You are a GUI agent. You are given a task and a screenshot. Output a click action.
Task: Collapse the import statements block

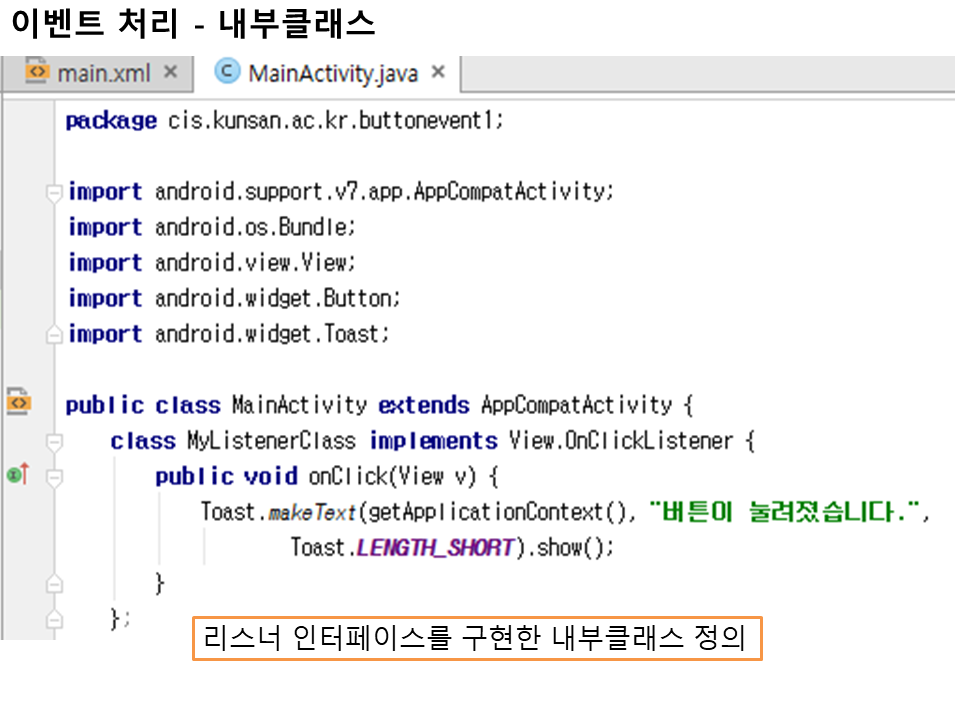click(x=55, y=192)
